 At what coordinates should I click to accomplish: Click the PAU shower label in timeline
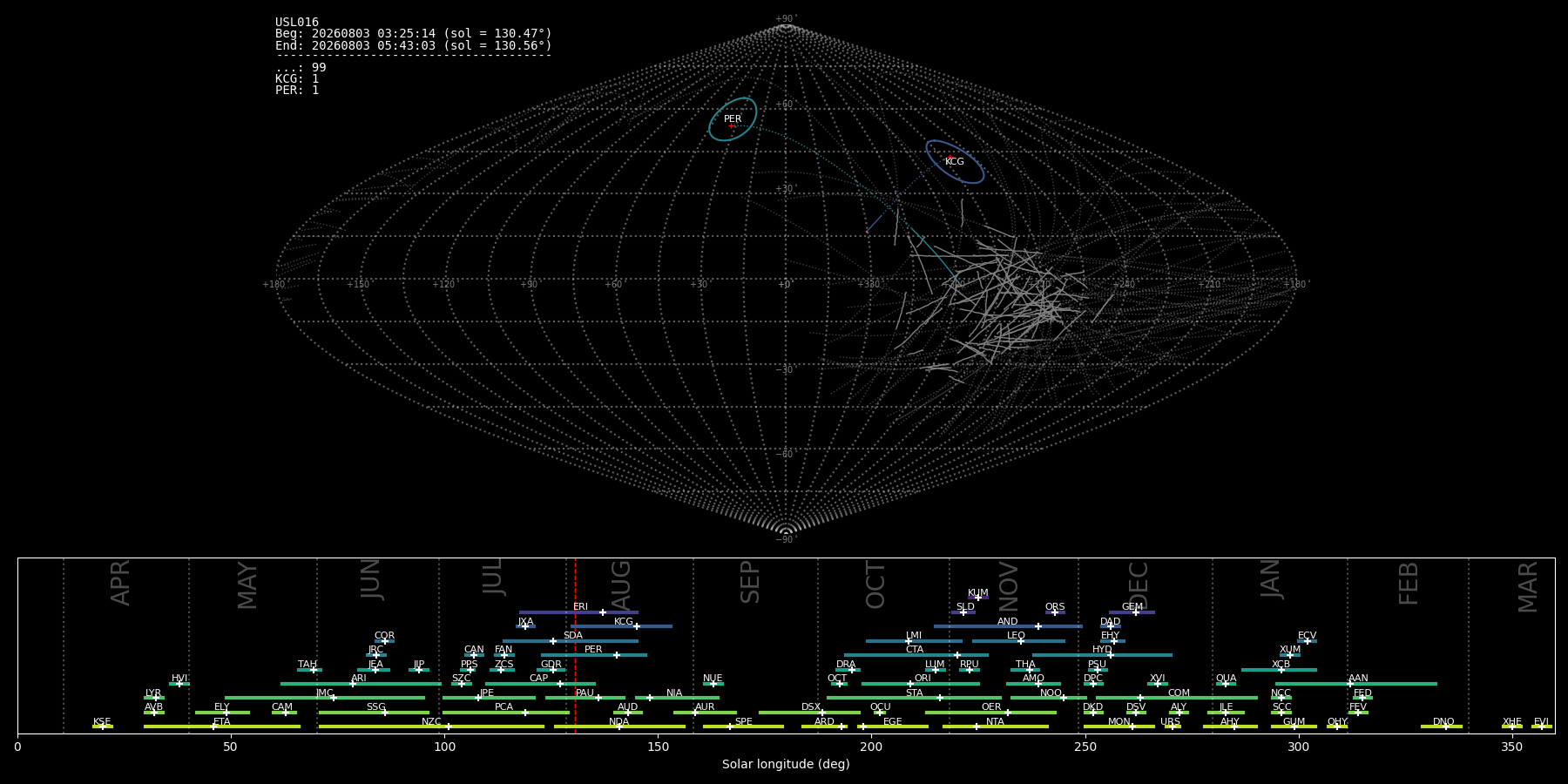click(585, 693)
